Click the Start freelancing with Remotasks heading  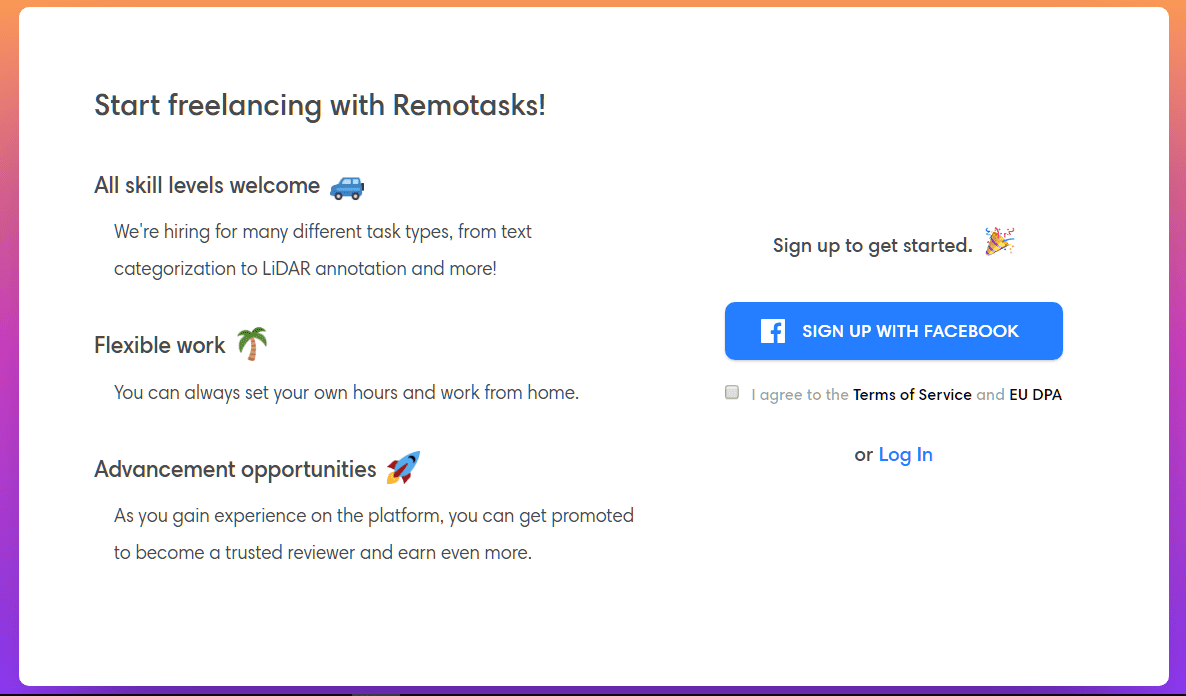tap(320, 105)
